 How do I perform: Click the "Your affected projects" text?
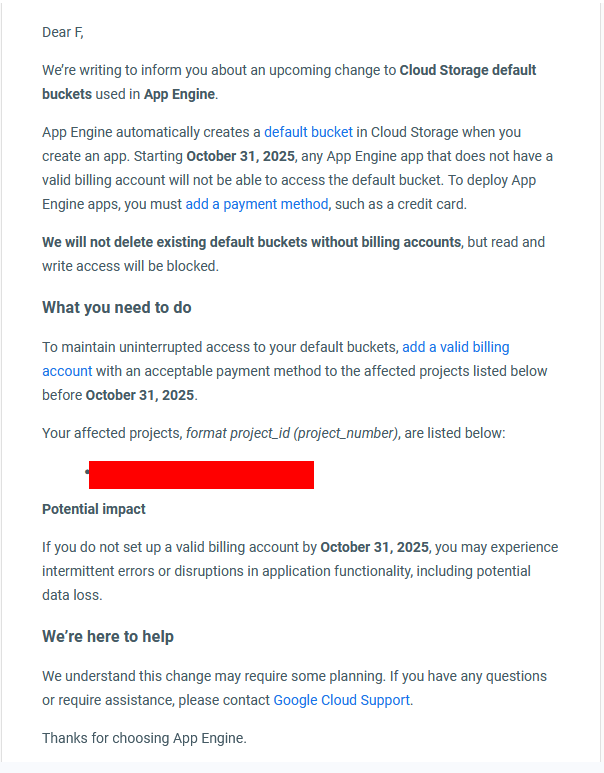pos(111,433)
